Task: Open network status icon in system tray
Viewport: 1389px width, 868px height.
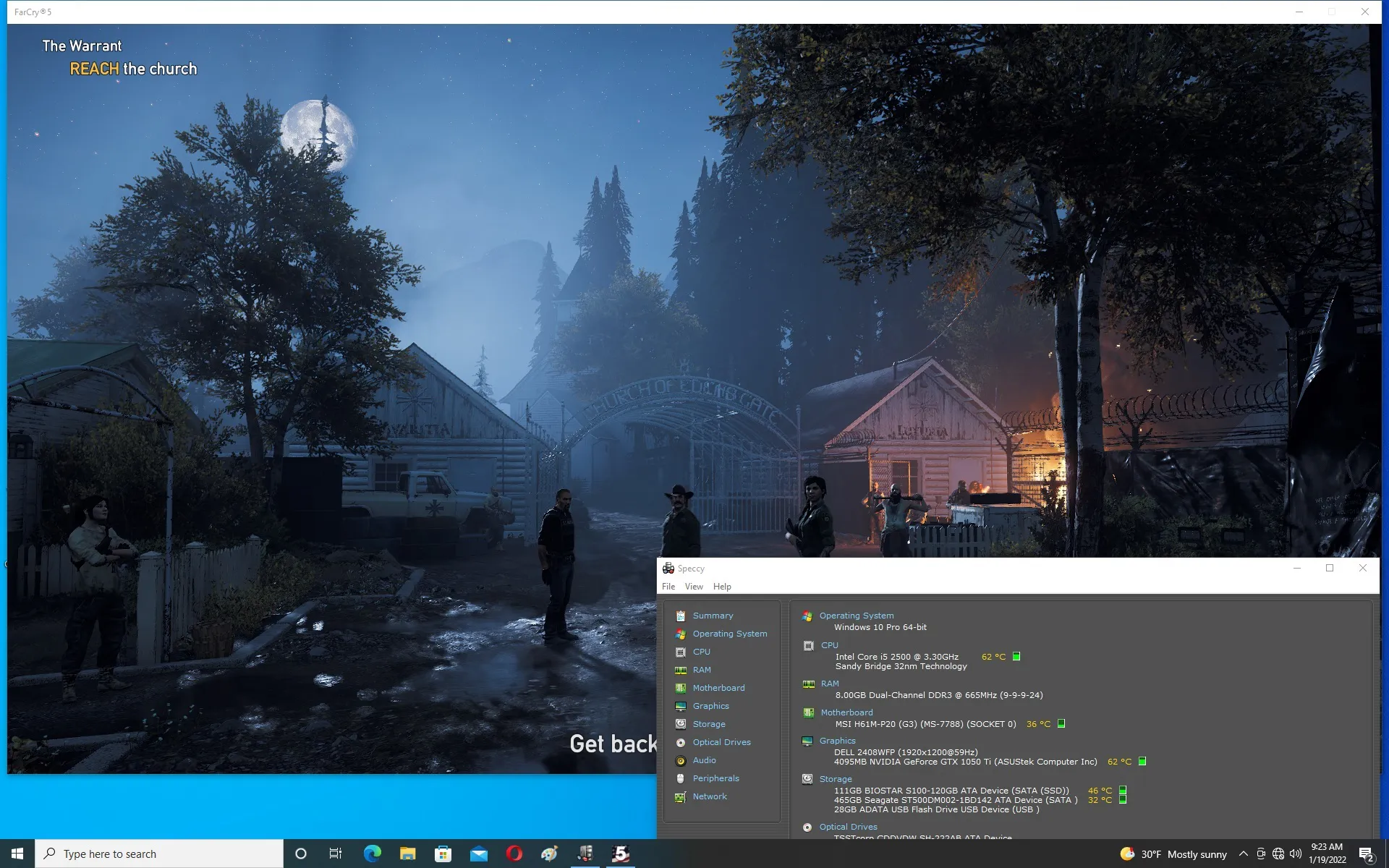Action: tap(1278, 854)
